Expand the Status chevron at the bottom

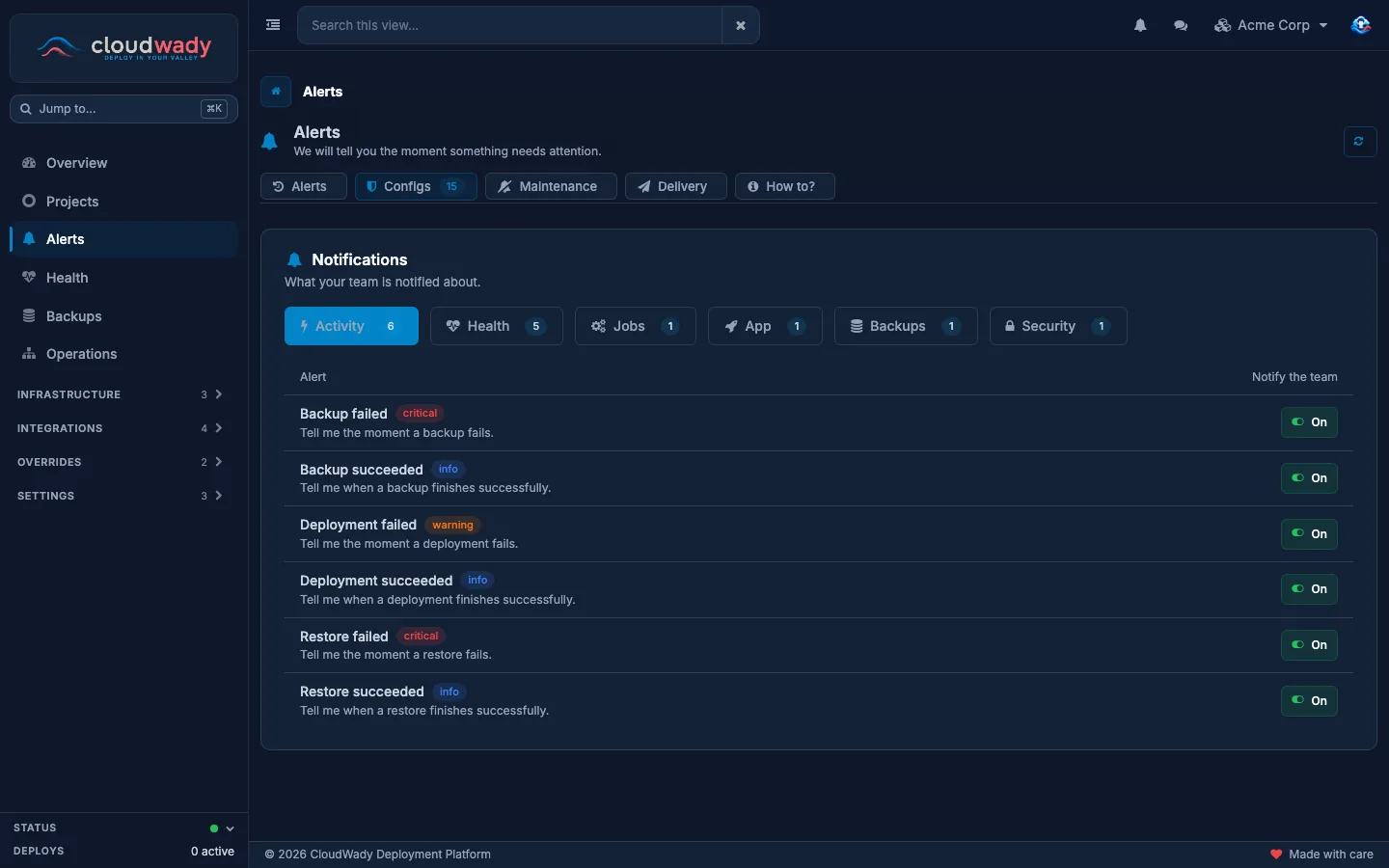point(230,828)
